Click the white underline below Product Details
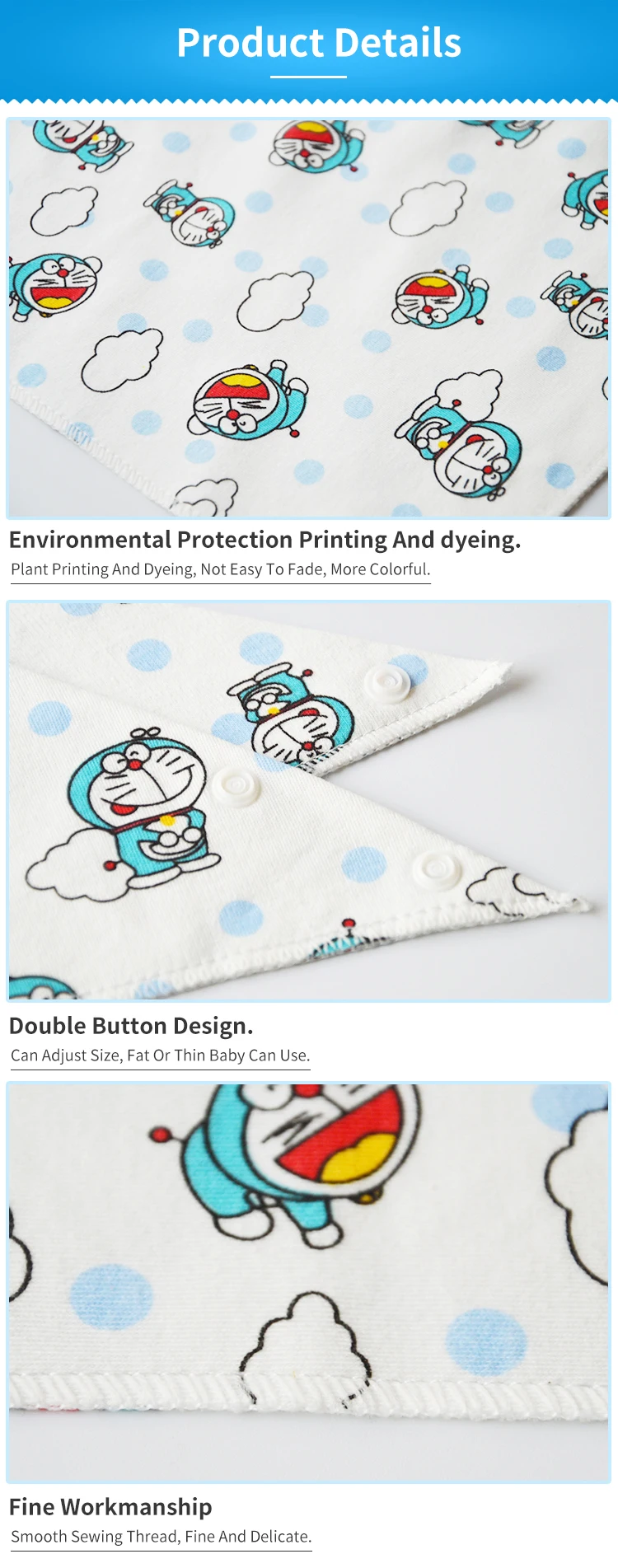Image resolution: width=618 pixels, height=1568 pixels. (x=308, y=77)
